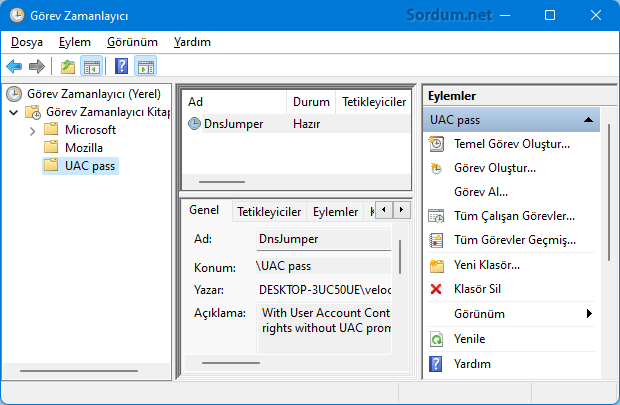Click the folder Up One Level toolbar icon
Screen dimensions: 620x405
68,66
